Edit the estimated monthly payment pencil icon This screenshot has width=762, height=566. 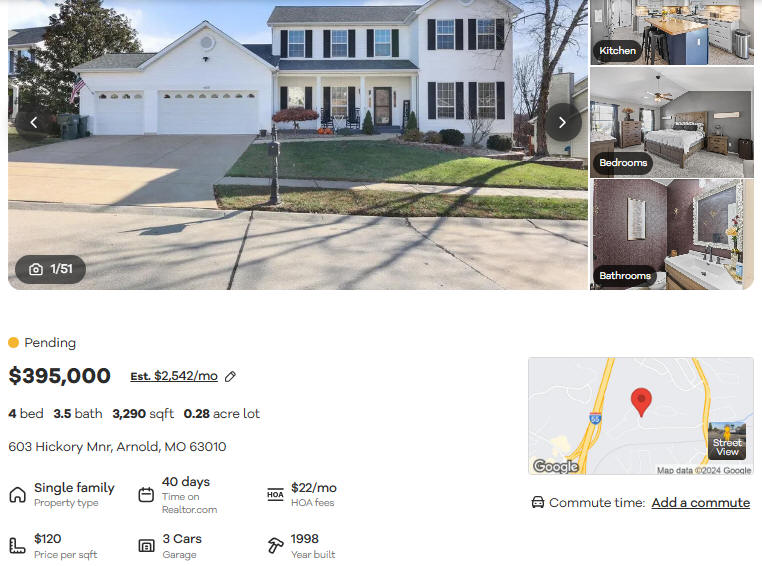[230, 377]
